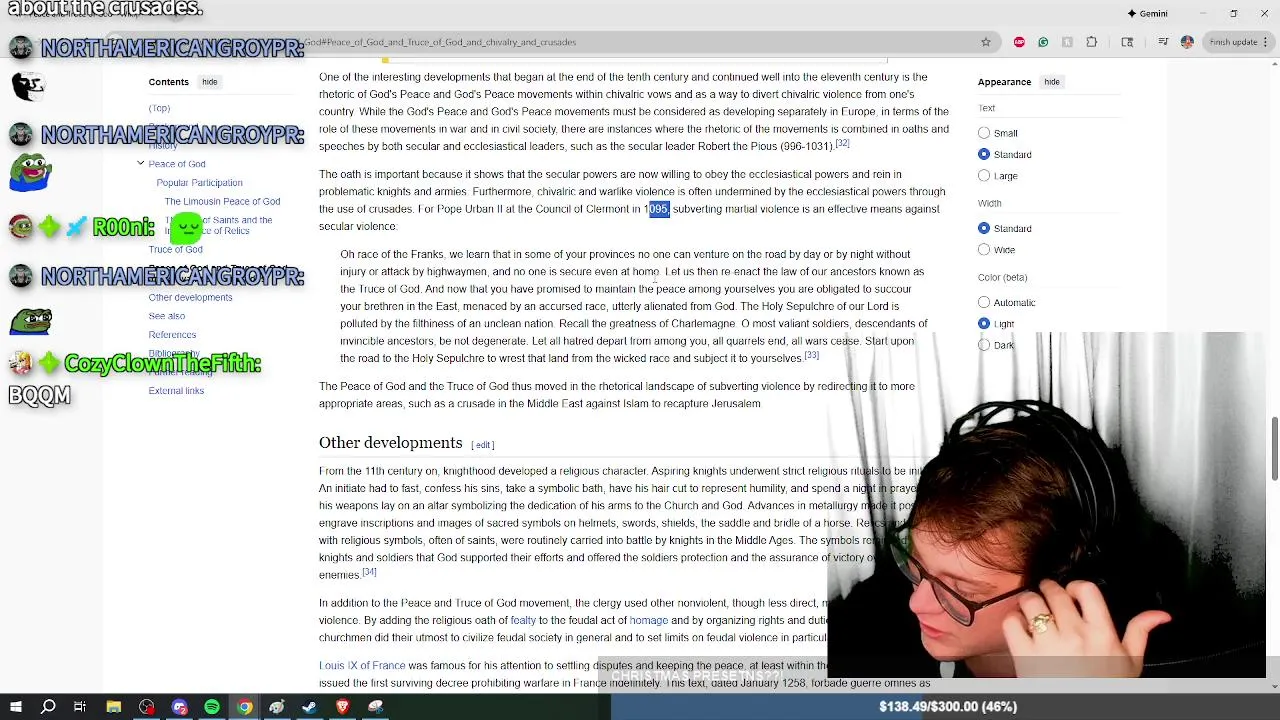
Task: Select Wide width option
Action: tap(984, 250)
